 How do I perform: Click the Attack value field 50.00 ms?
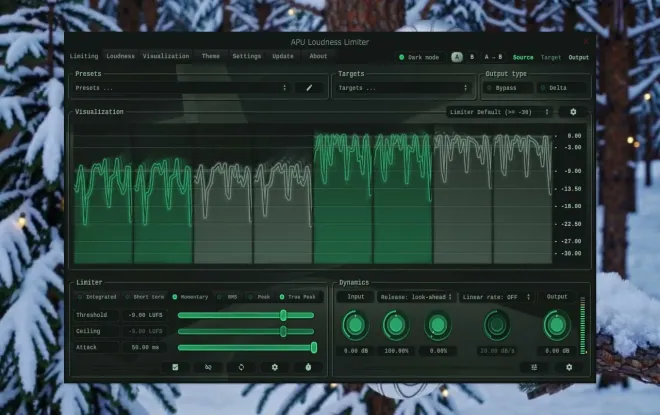[x=145, y=347]
